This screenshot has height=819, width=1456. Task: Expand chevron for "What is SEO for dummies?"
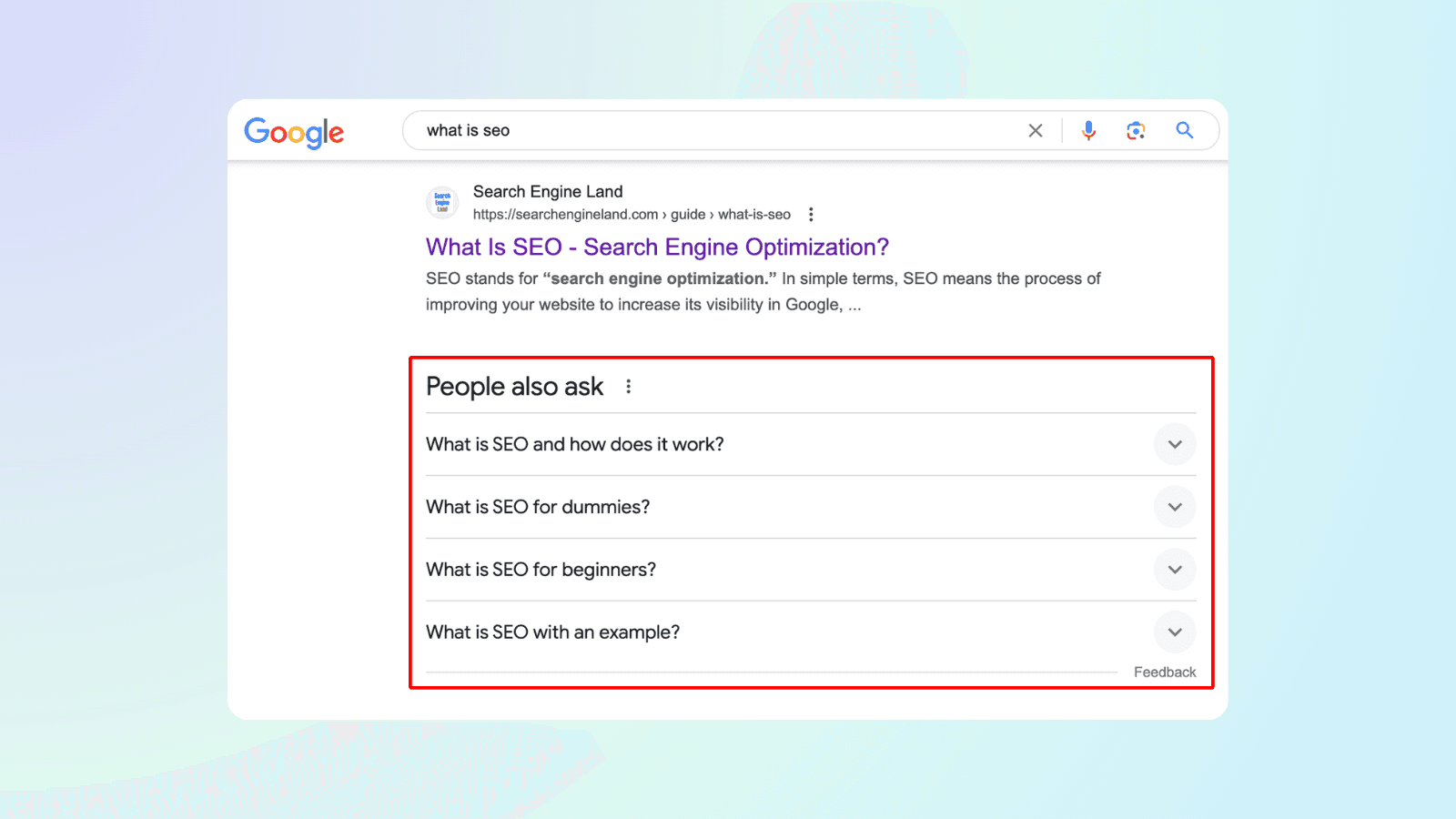click(1175, 507)
